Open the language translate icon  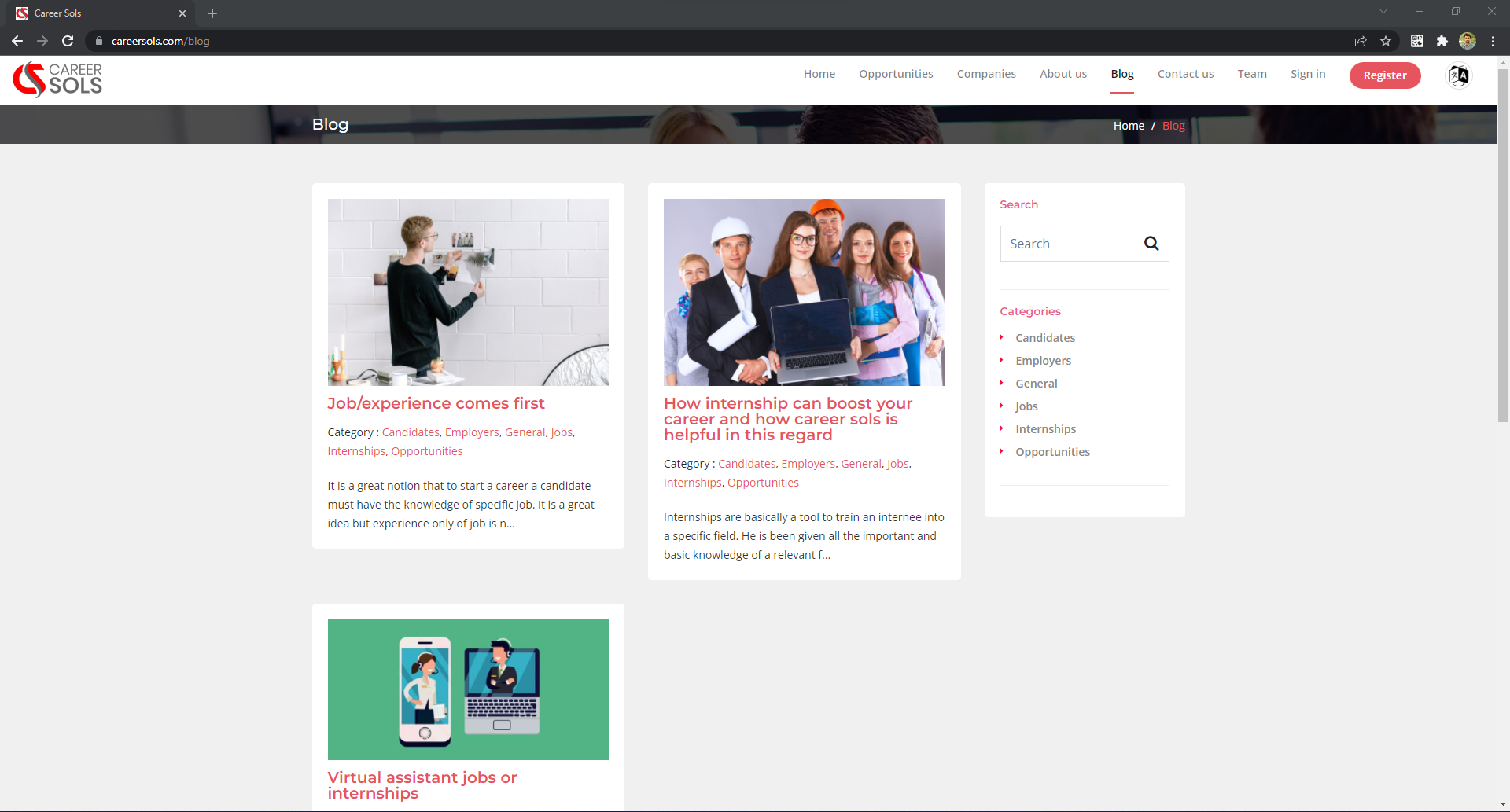pyautogui.click(x=1459, y=75)
